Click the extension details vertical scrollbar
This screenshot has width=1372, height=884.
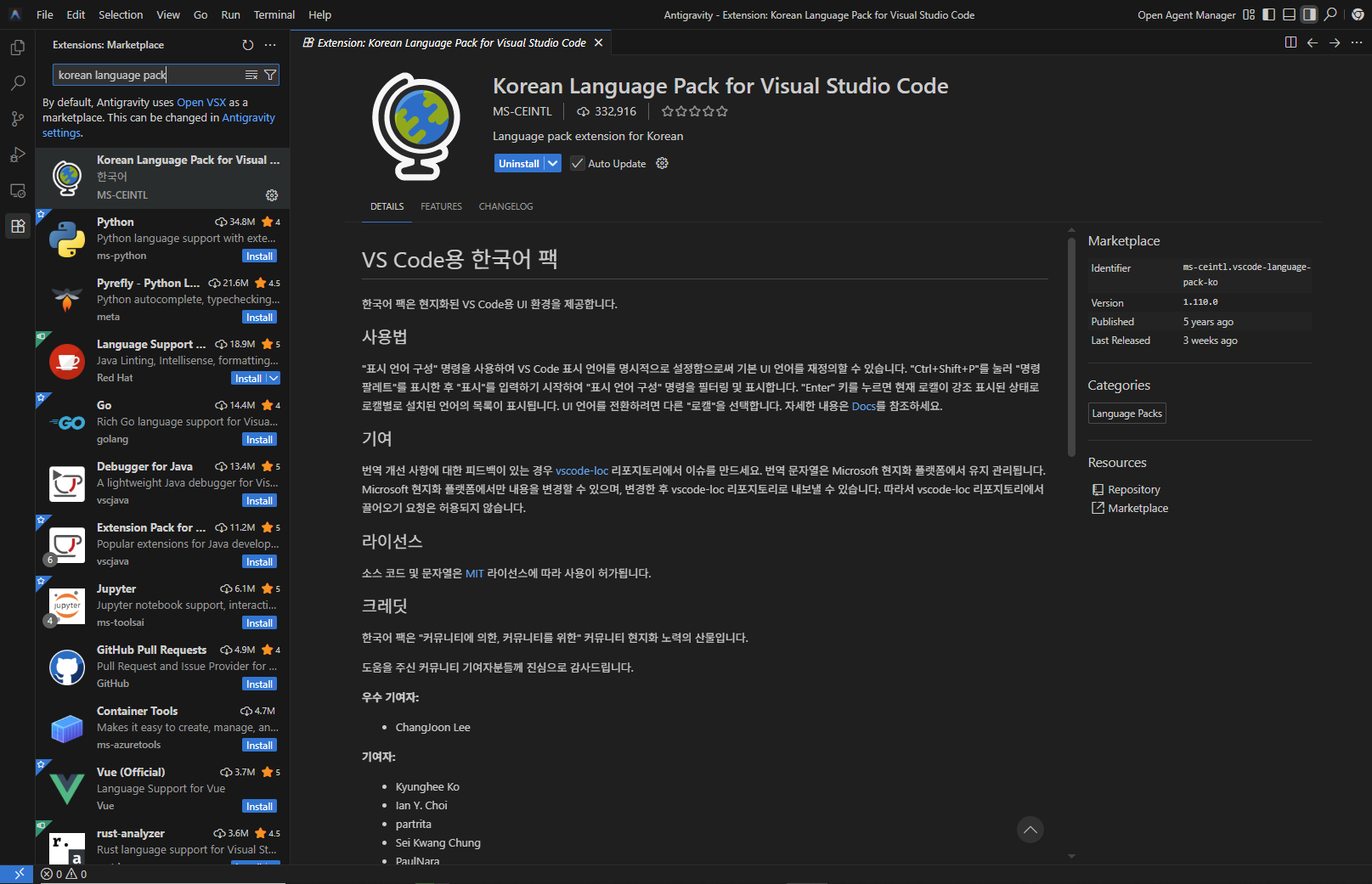click(x=1071, y=346)
